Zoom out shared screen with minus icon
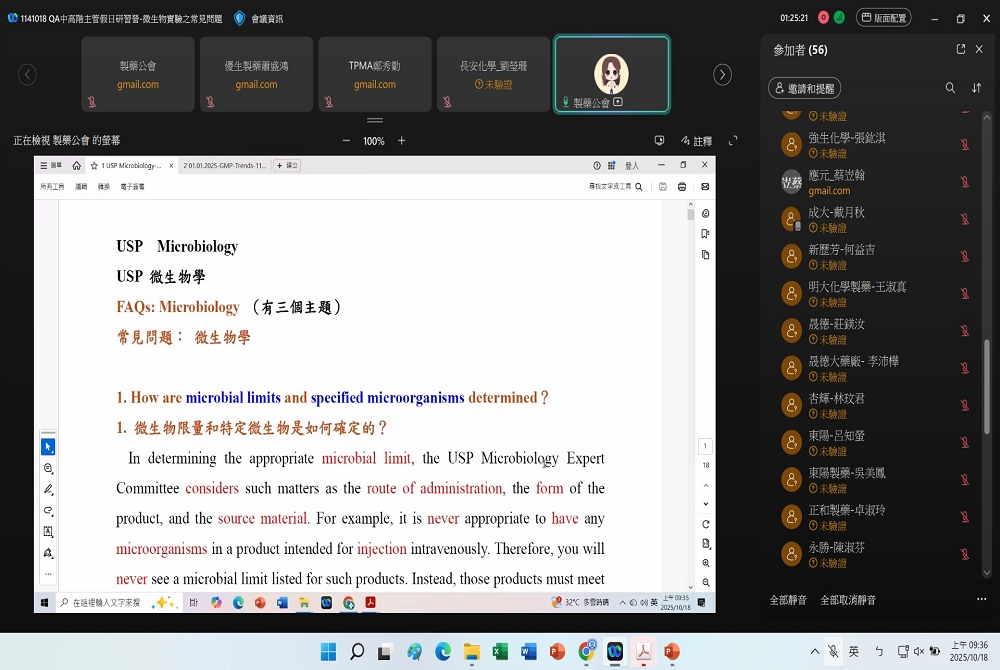The height and width of the screenshot is (670, 1000). click(346, 141)
